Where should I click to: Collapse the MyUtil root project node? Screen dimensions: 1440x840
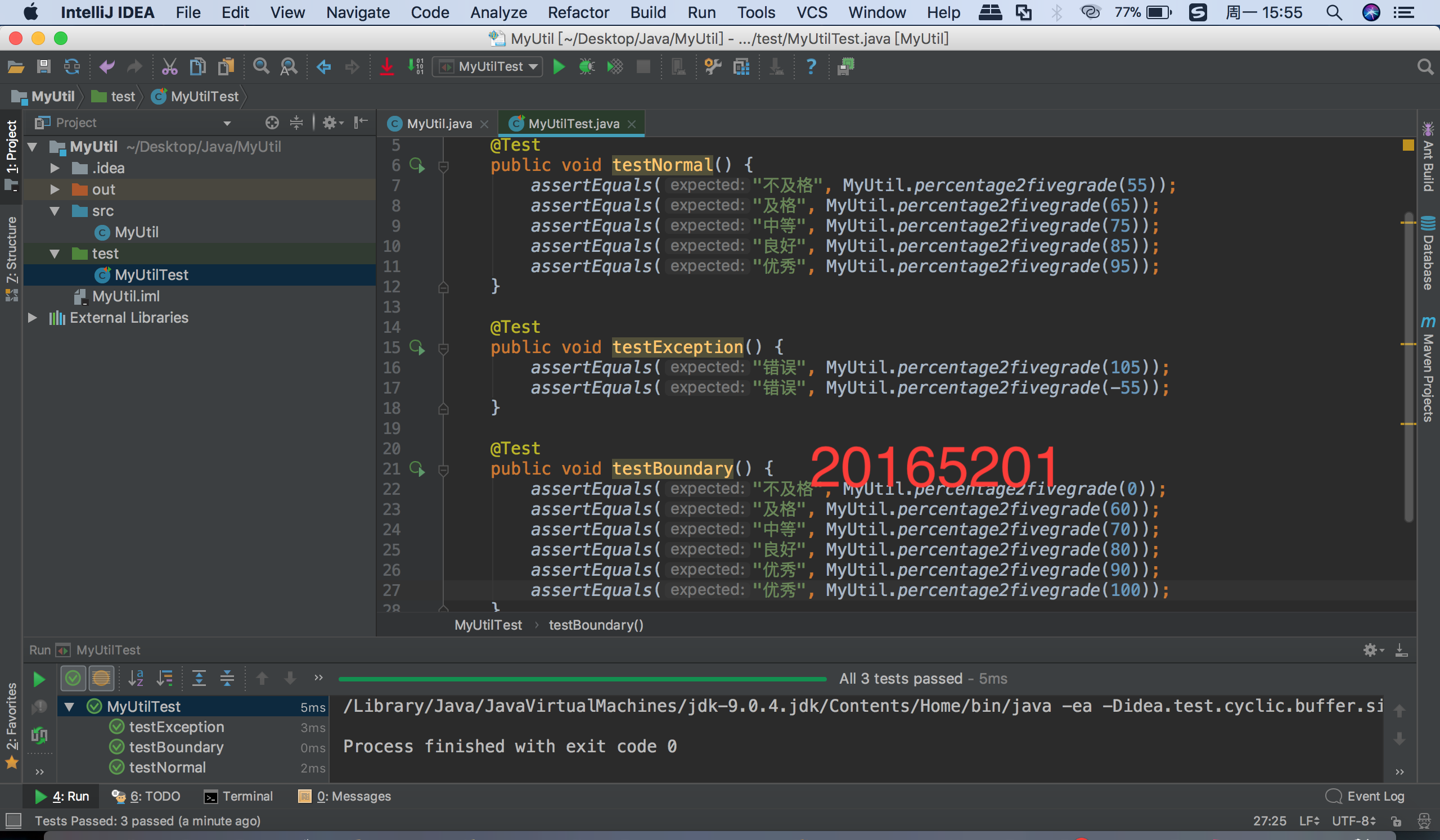(x=33, y=147)
